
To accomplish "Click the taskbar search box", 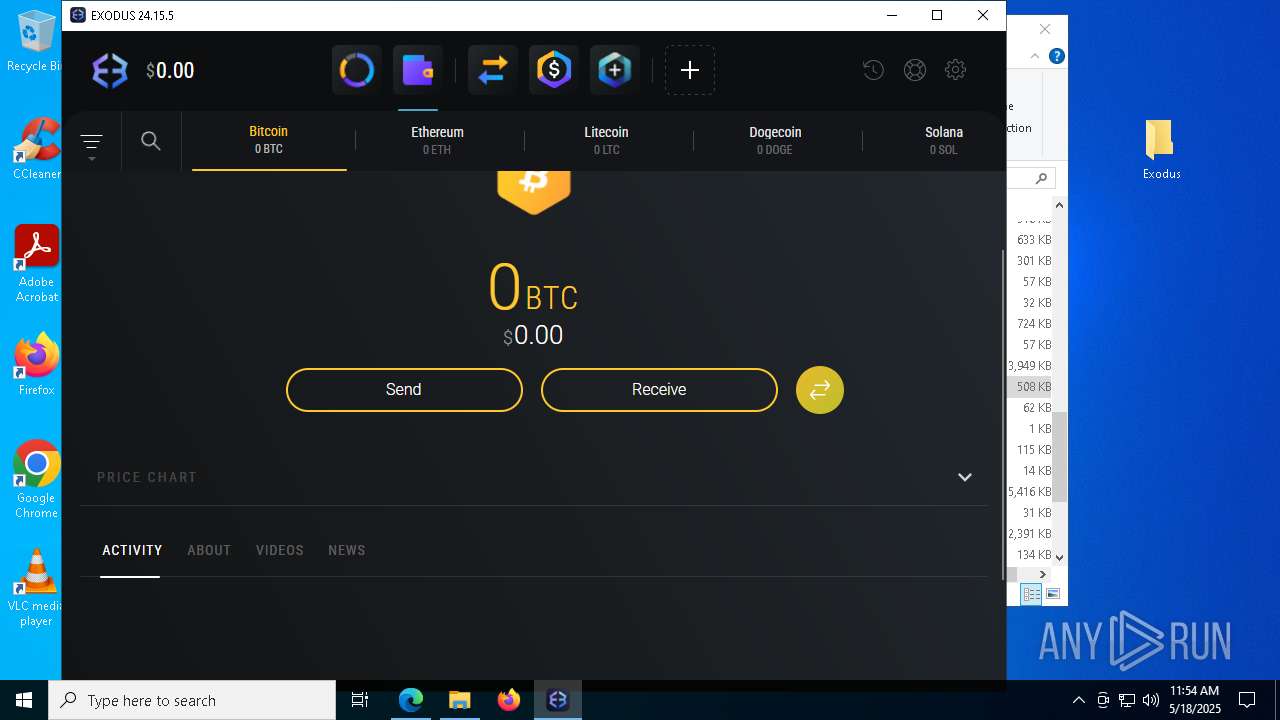I will (x=192, y=700).
